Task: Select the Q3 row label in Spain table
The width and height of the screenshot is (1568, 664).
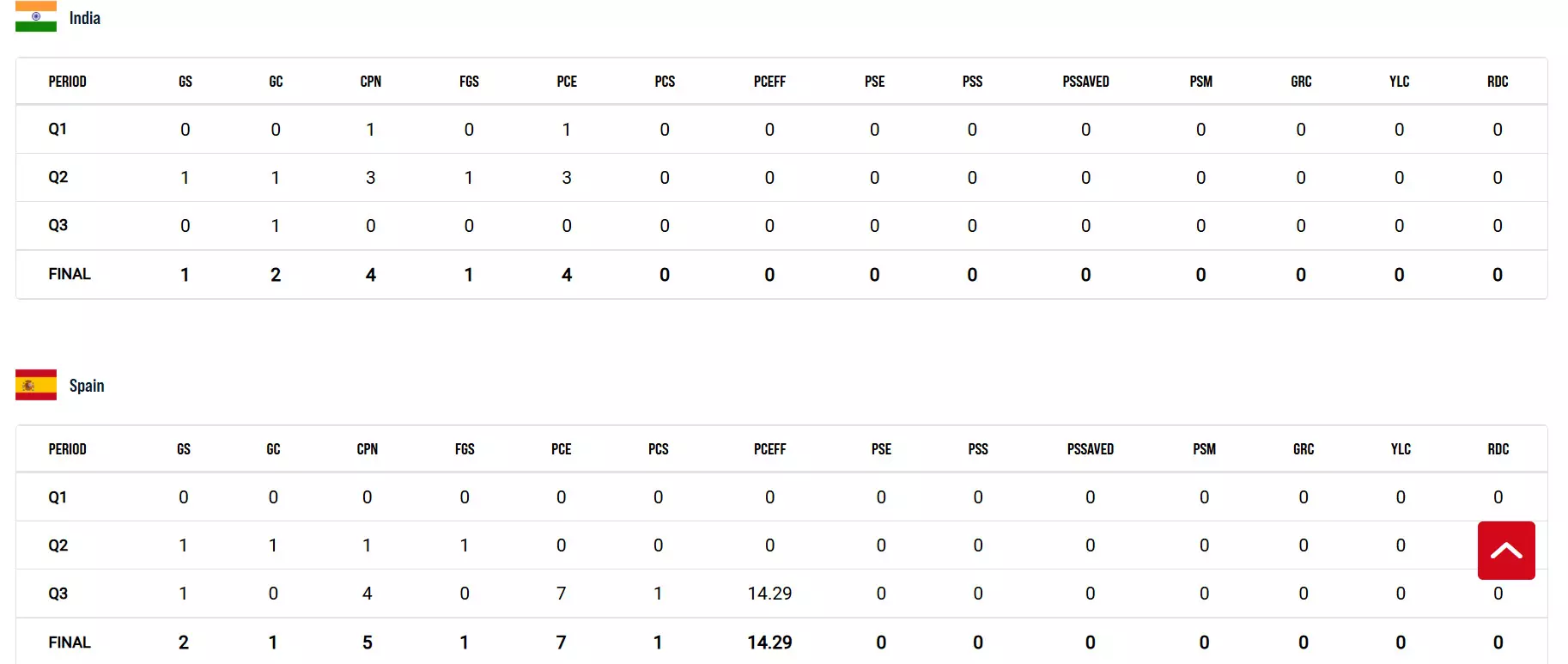Action: click(58, 594)
